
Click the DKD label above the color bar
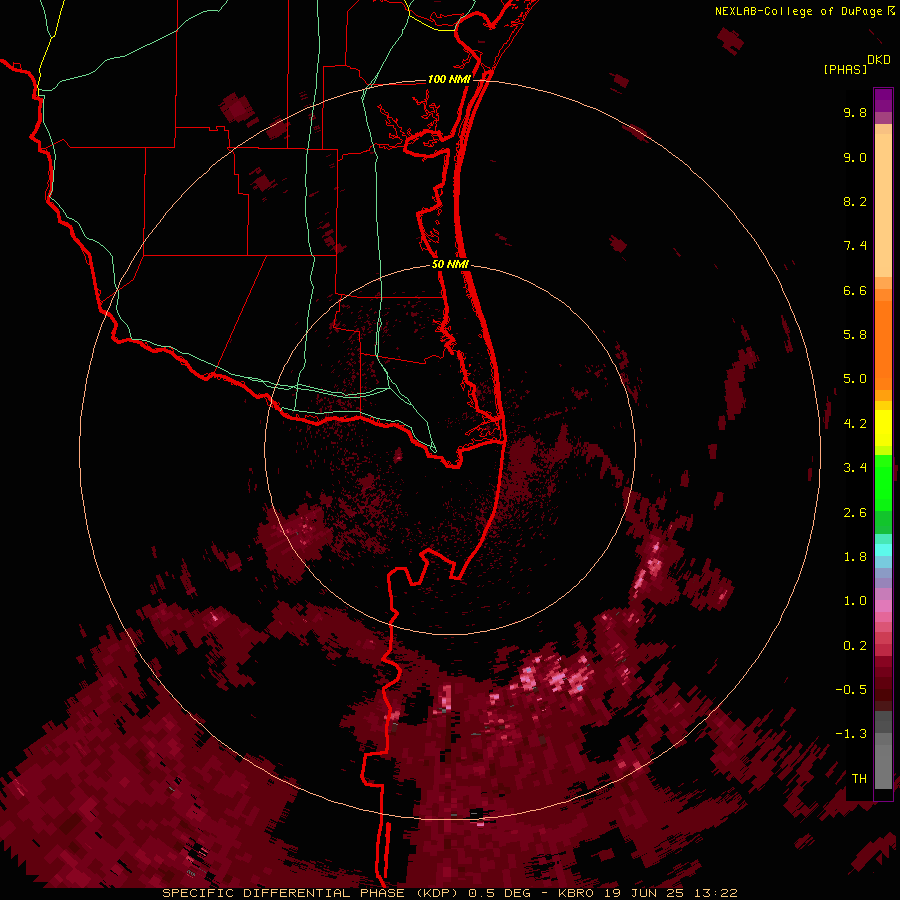pos(879,60)
